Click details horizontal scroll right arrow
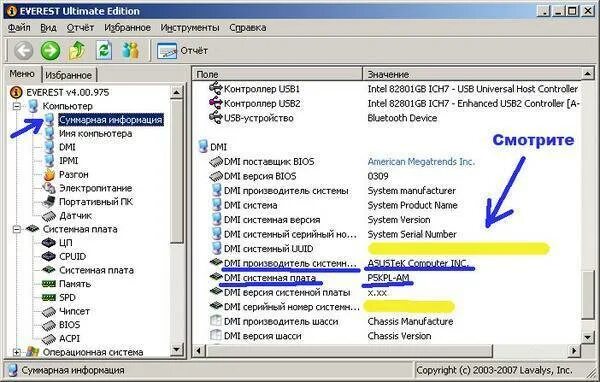The width and height of the screenshot is (600, 382). [x=574, y=350]
